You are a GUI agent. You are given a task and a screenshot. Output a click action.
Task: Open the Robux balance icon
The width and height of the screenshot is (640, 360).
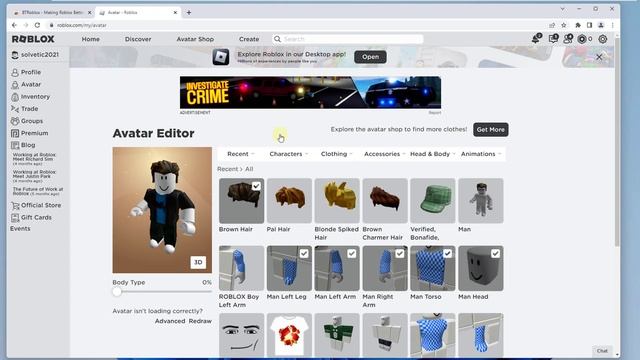pos(582,39)
